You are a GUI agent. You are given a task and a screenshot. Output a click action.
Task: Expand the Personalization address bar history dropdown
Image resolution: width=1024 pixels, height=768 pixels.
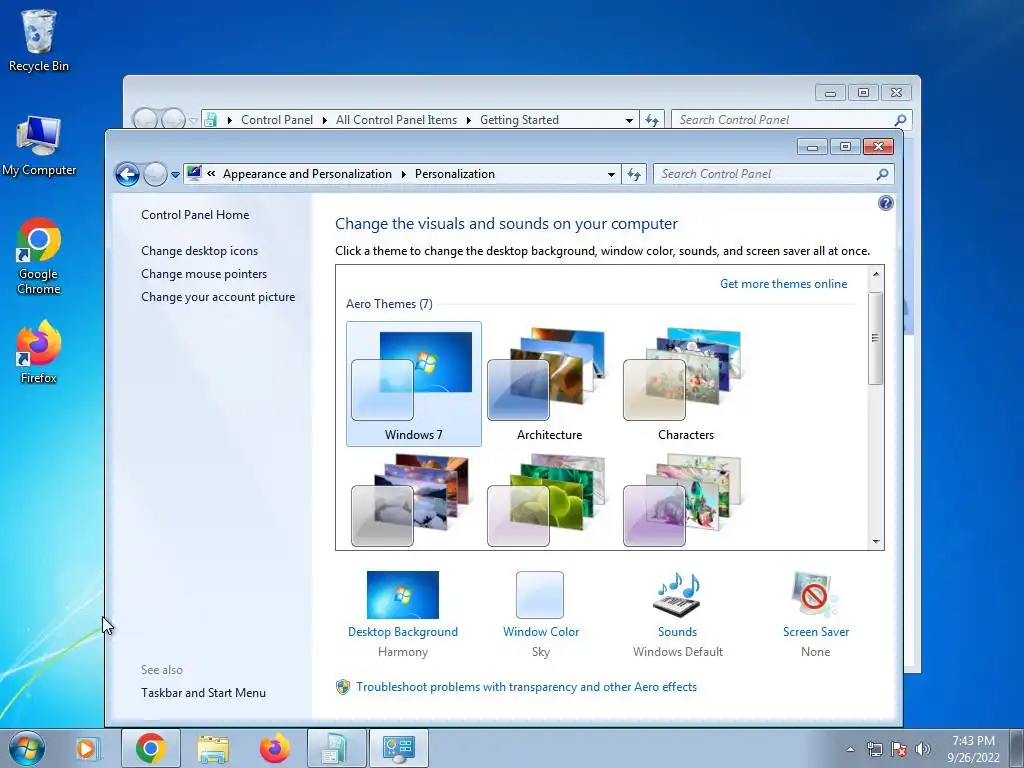pyautogui.click(x=611, y=174)
